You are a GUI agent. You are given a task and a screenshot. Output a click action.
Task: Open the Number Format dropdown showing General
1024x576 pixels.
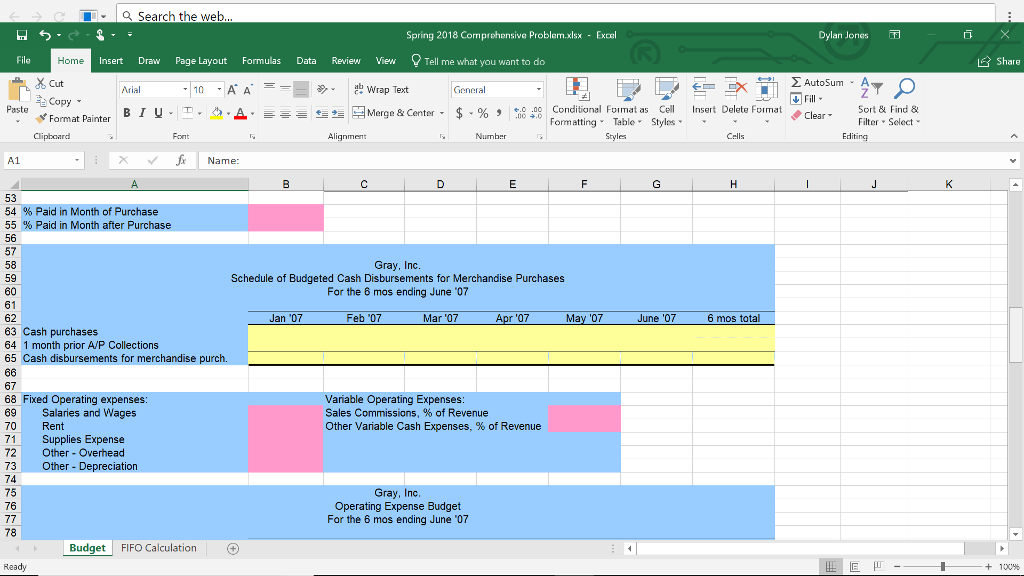tap(495, 88)
